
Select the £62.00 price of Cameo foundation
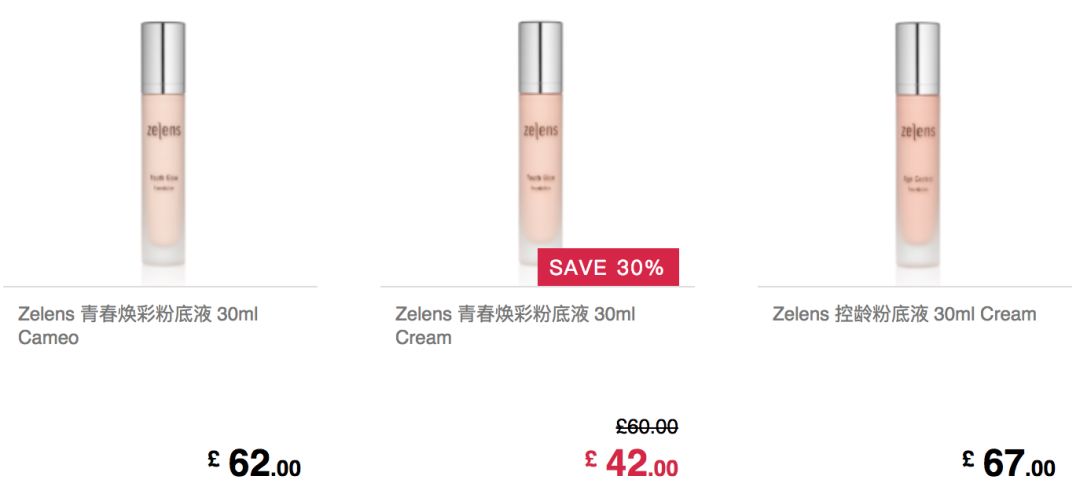tap(254, 463)
